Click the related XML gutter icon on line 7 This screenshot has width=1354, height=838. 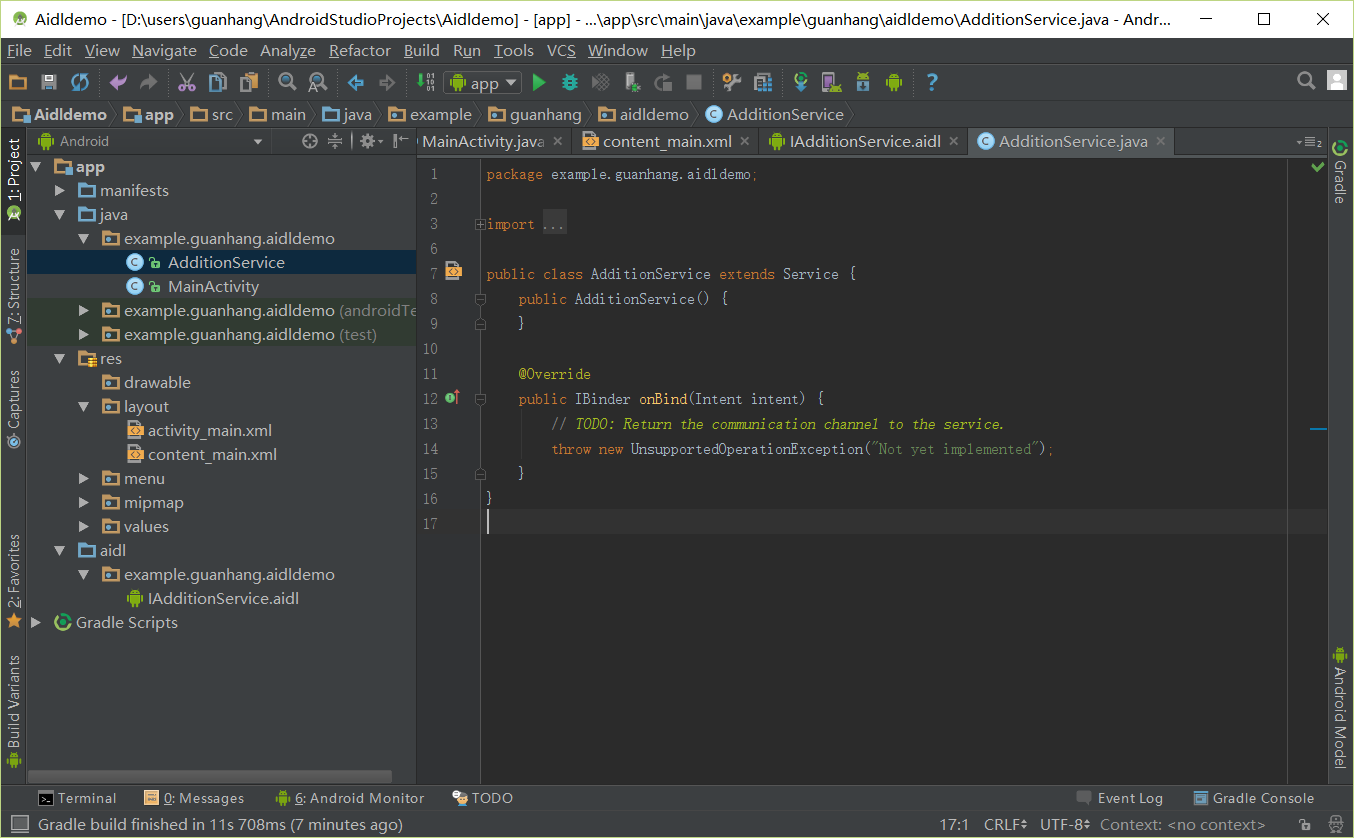(453, 271)
